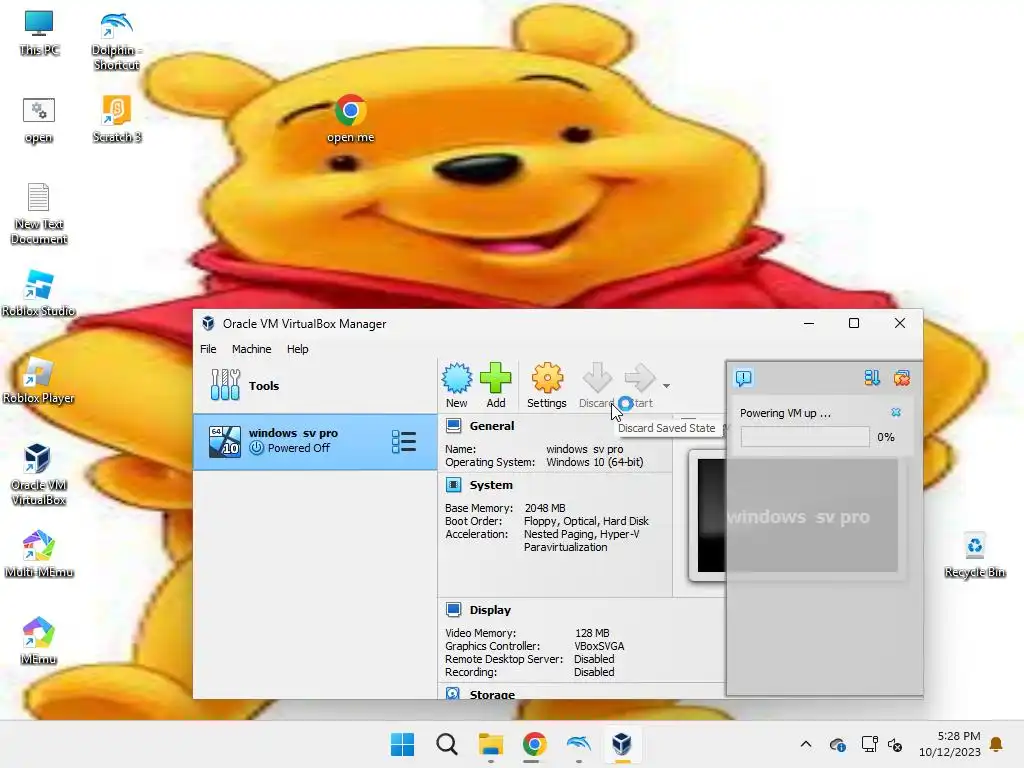Select the Multi-MEmu desktop shortcut
The height and width of the screenshot is (768, 1024).
pos(39,554)
